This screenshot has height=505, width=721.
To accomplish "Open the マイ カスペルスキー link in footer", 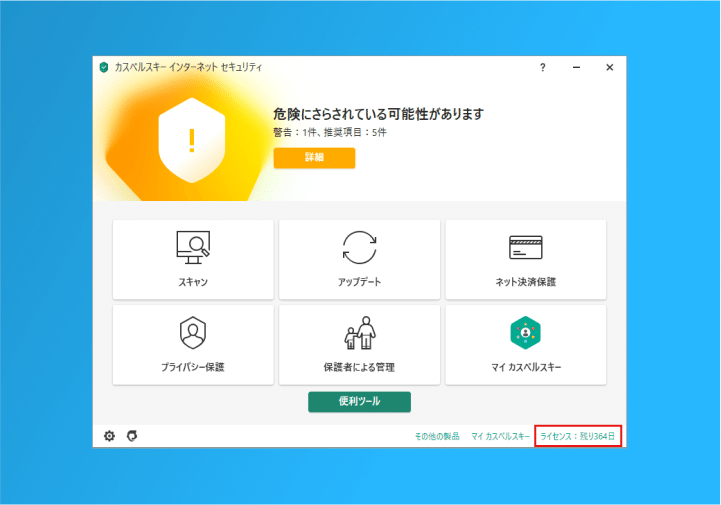I will point(500,437).
